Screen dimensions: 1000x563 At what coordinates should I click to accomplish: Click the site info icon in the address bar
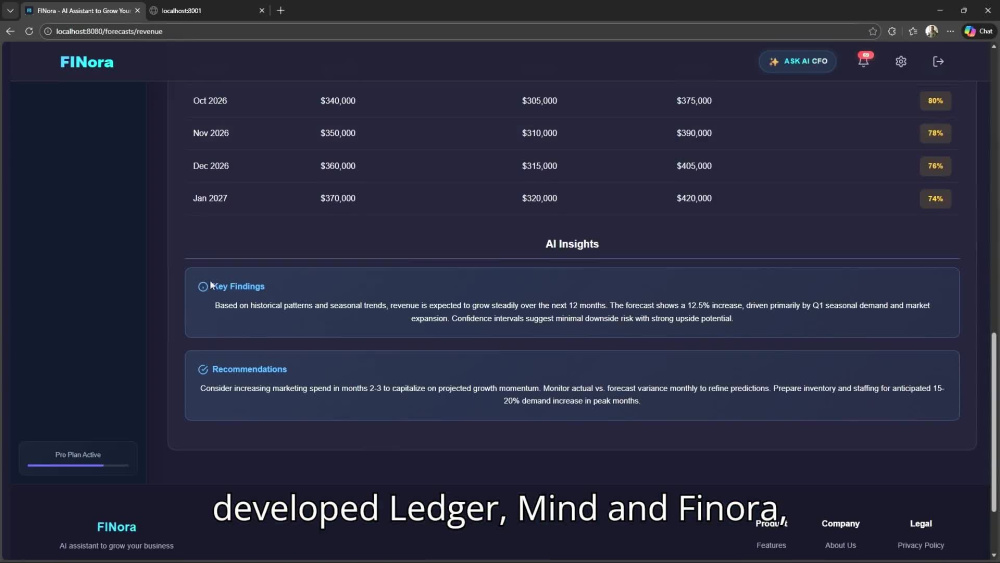point(48,31)
